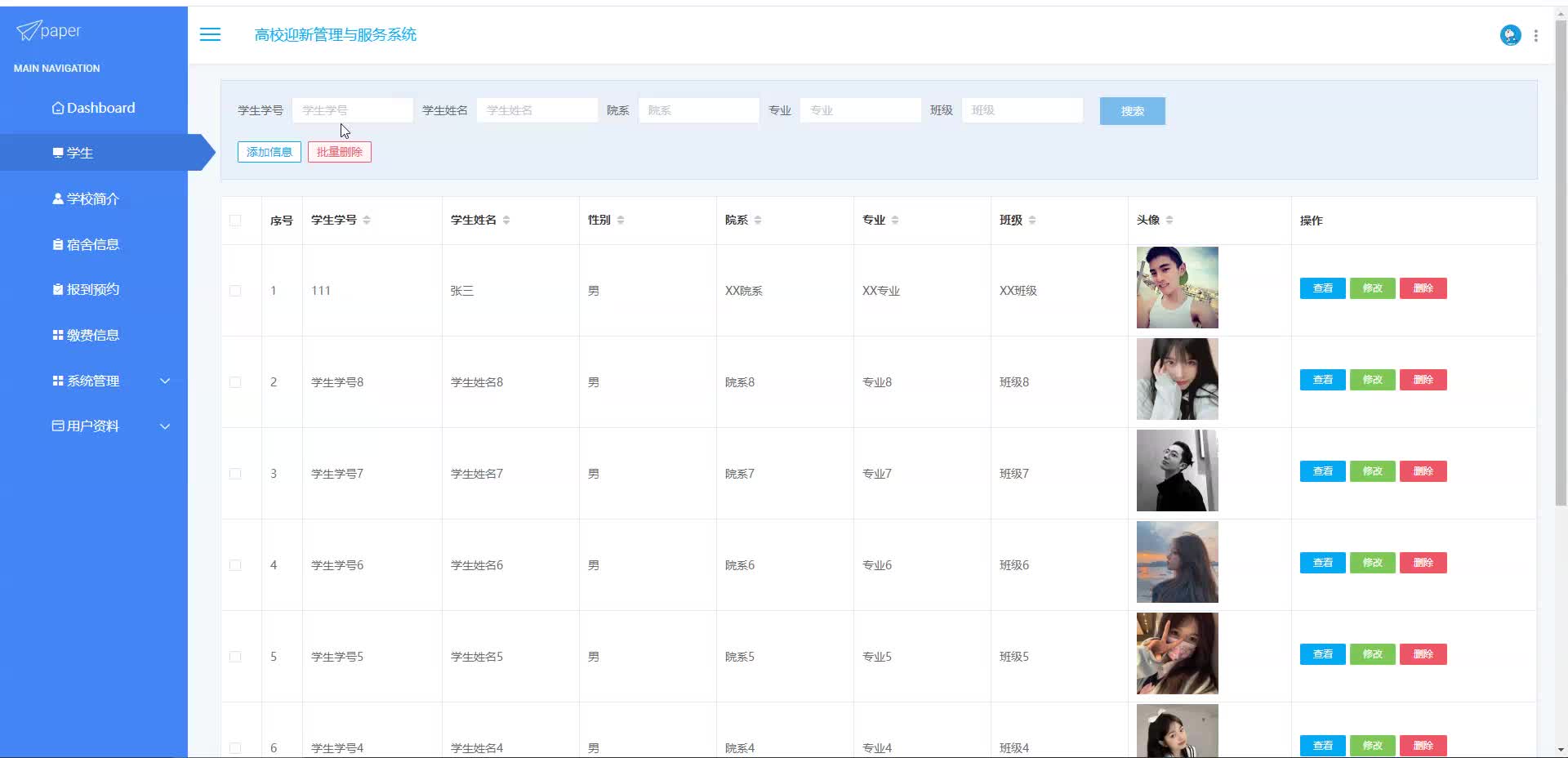
Task: View details for 张三 via 查看
Action: click(1323, 288)
